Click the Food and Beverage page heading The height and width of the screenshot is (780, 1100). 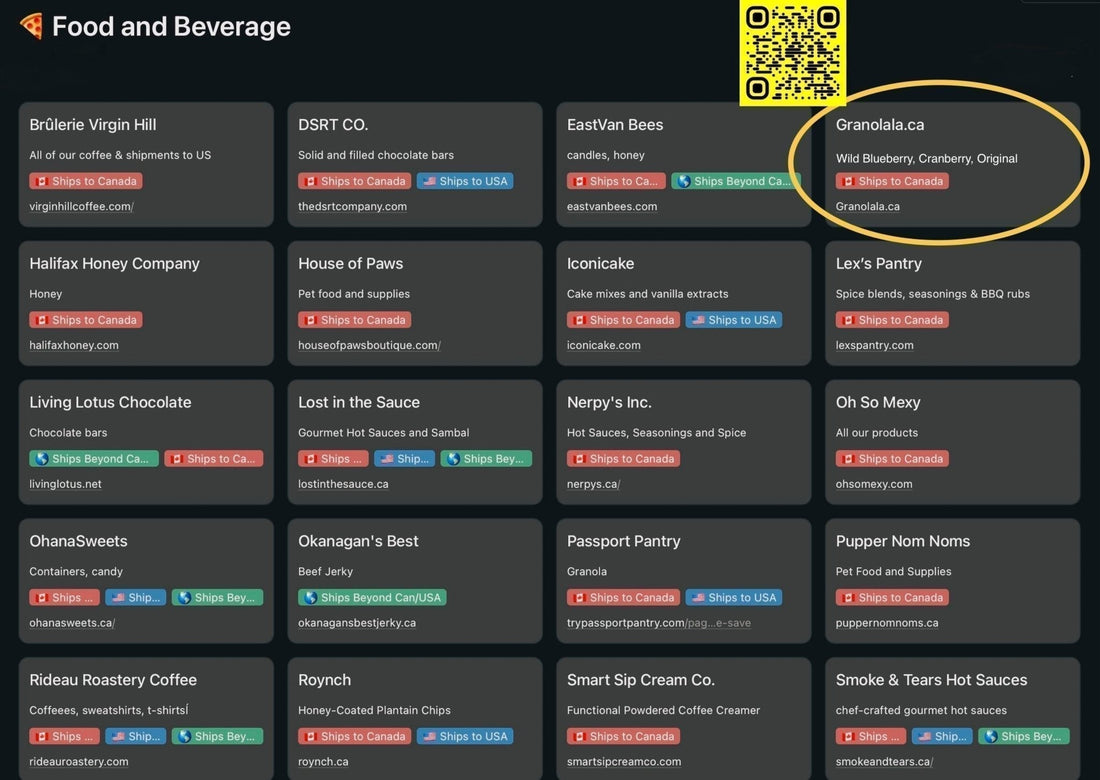(171, 27)
